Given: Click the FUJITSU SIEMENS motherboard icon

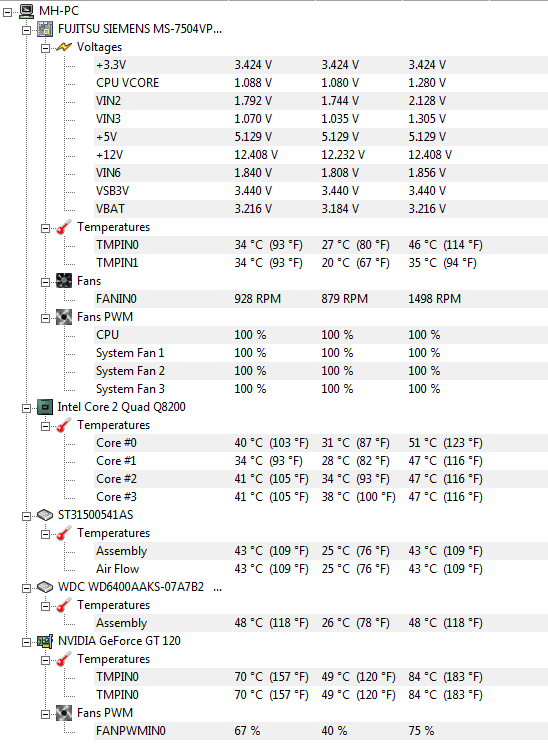Looking at the screenshot, I should click(x=45, y=29).
